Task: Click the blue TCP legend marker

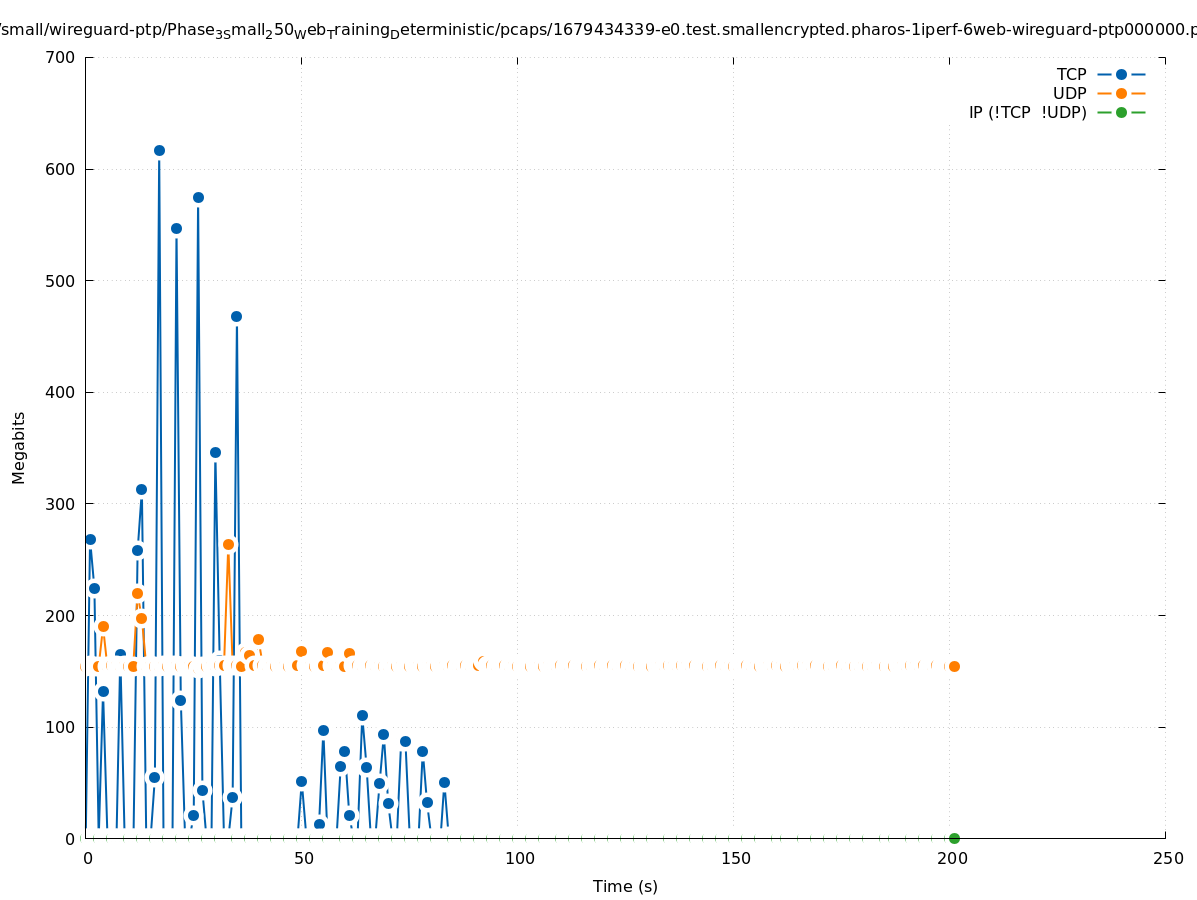Action: click(1121, 74)
